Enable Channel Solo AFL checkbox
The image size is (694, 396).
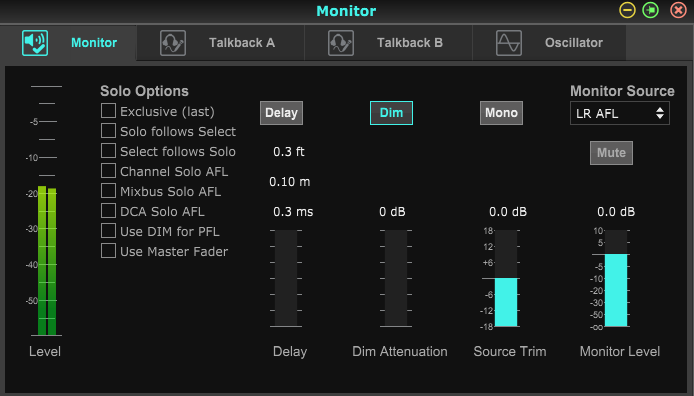108,170
